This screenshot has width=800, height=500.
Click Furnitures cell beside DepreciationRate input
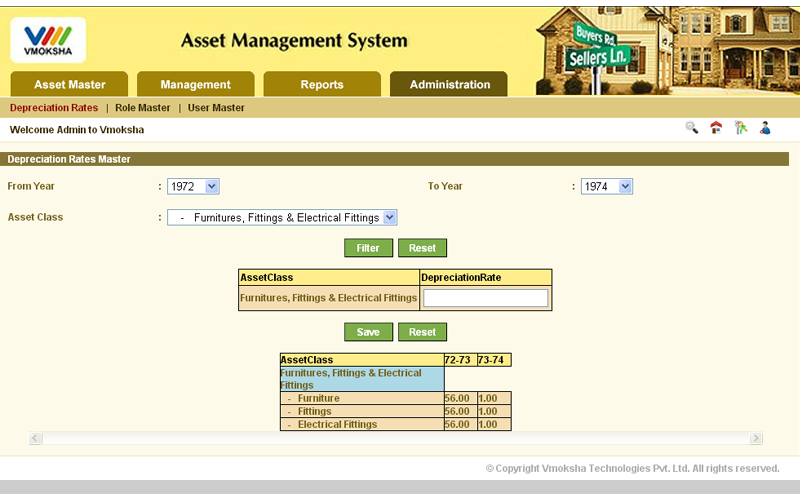point(329,298)
